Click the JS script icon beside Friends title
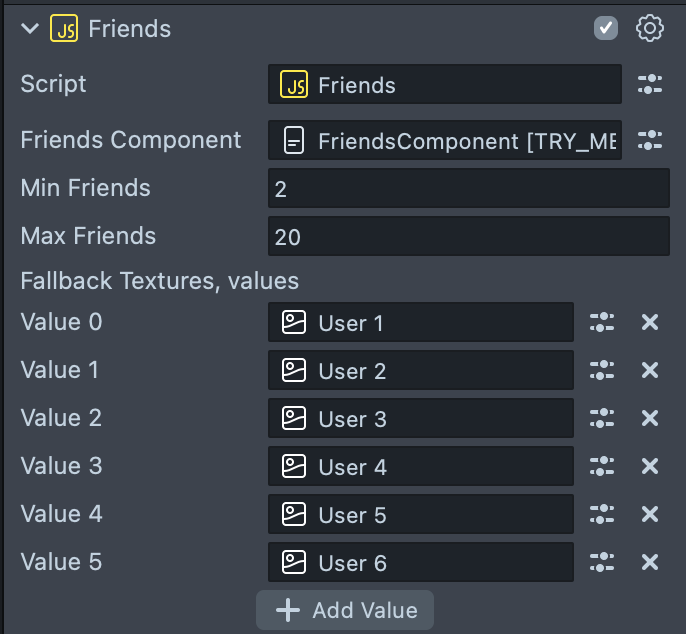Viewport: 686px width, 634px height. (64, 29)
